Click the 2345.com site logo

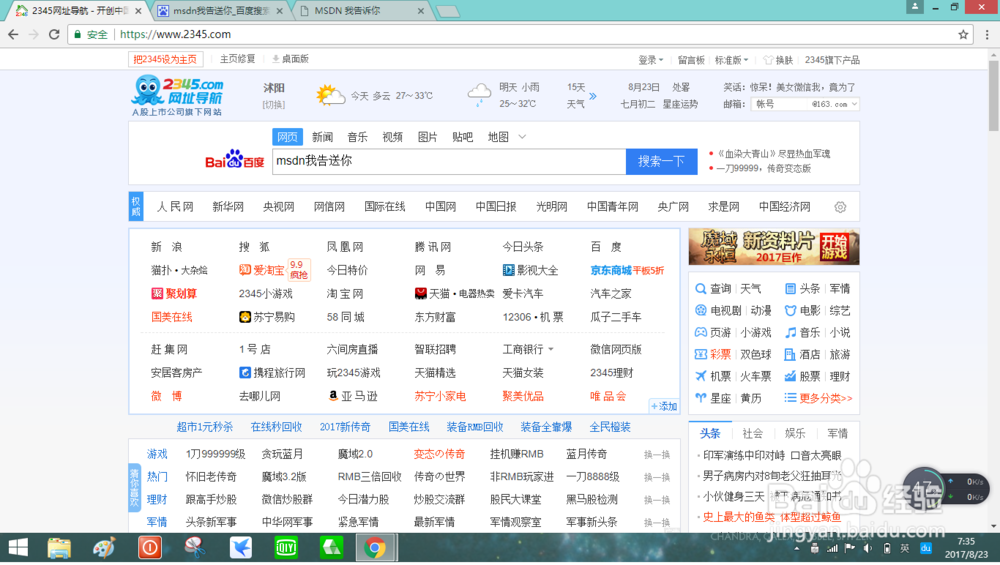tap(177, 96)
